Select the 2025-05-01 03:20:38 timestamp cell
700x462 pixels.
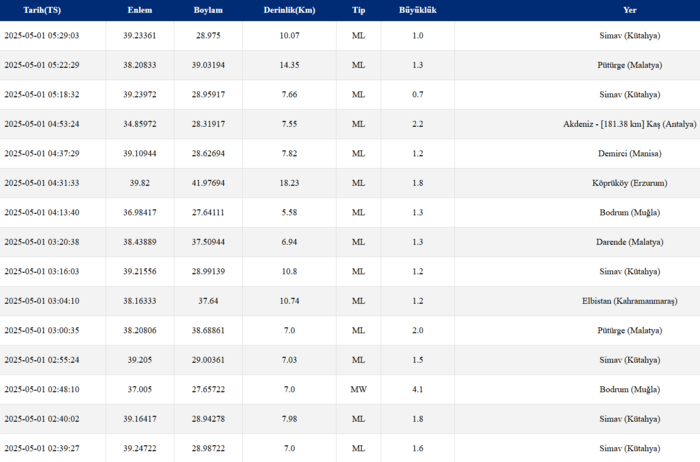click(42, 242)
